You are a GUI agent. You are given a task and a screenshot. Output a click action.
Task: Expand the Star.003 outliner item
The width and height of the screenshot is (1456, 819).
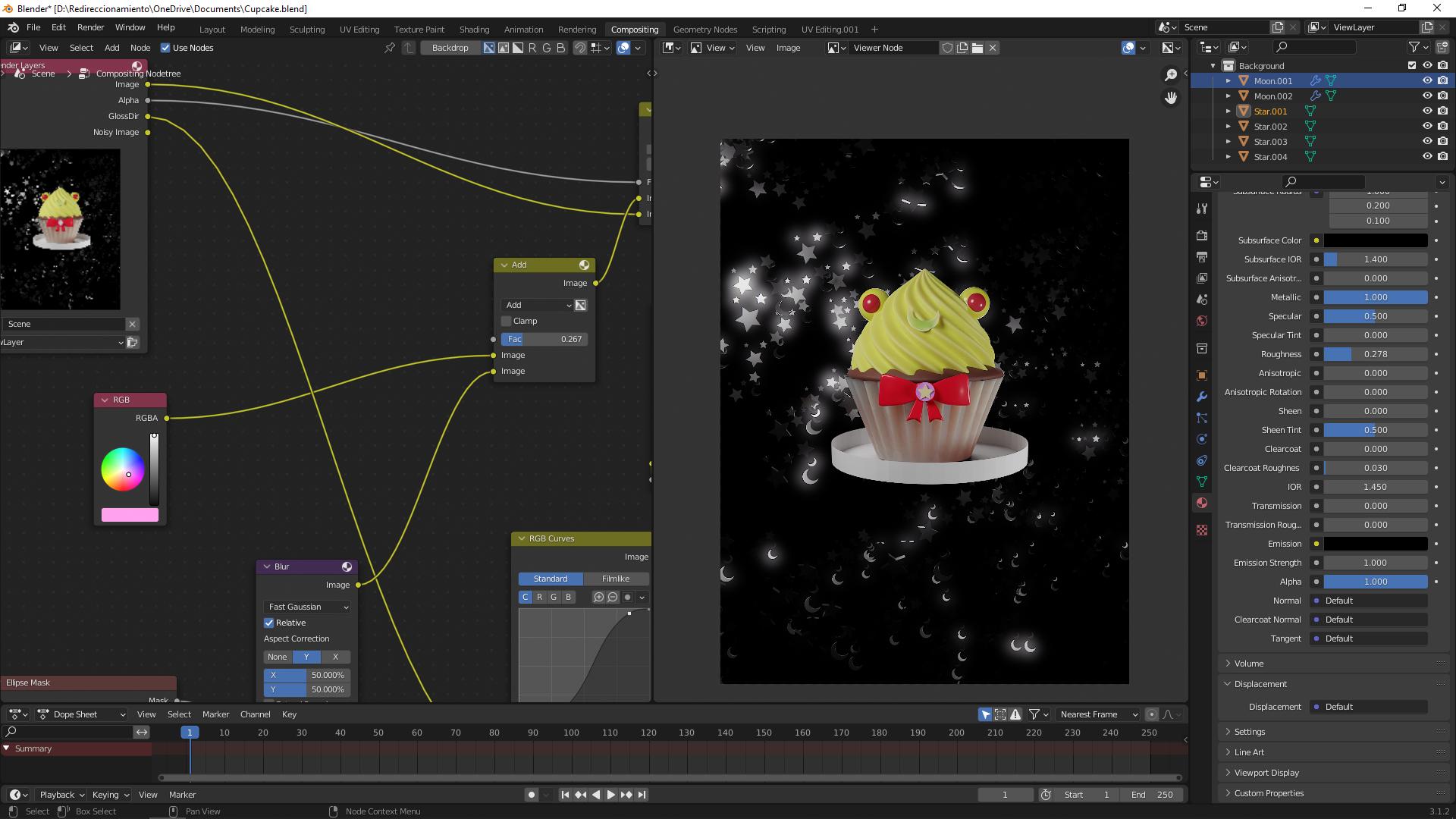coord(1228,141)
